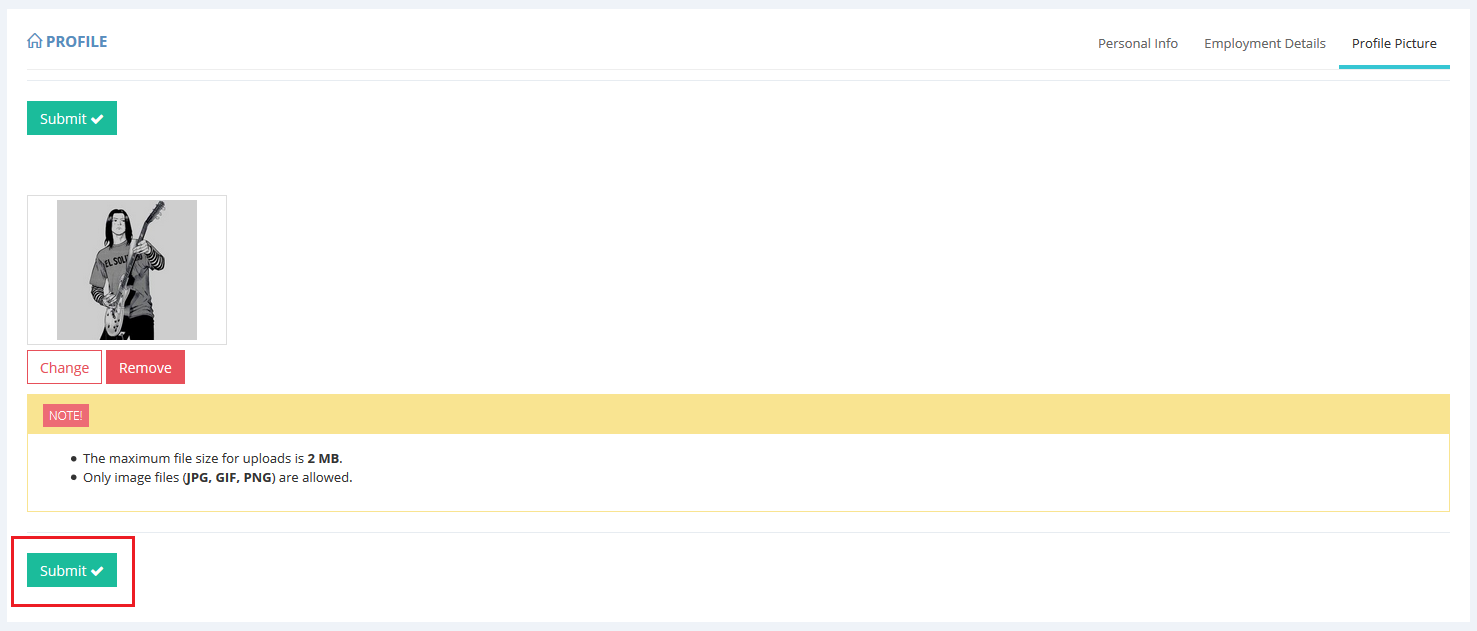
Task: Click Change to replace the picture
Action: (x=64, y=368)
